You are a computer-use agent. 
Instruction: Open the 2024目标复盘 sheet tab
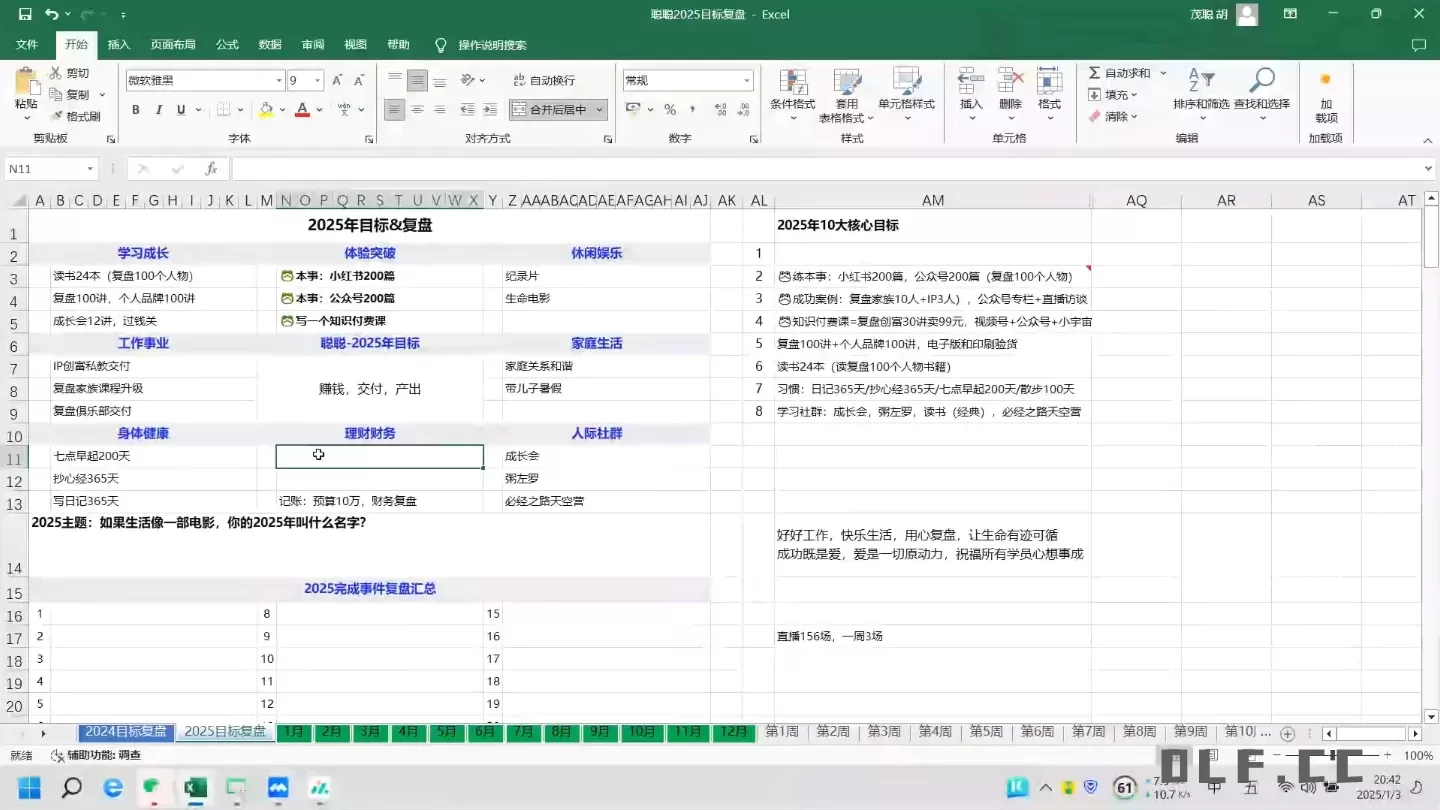(x=125, y=731)
